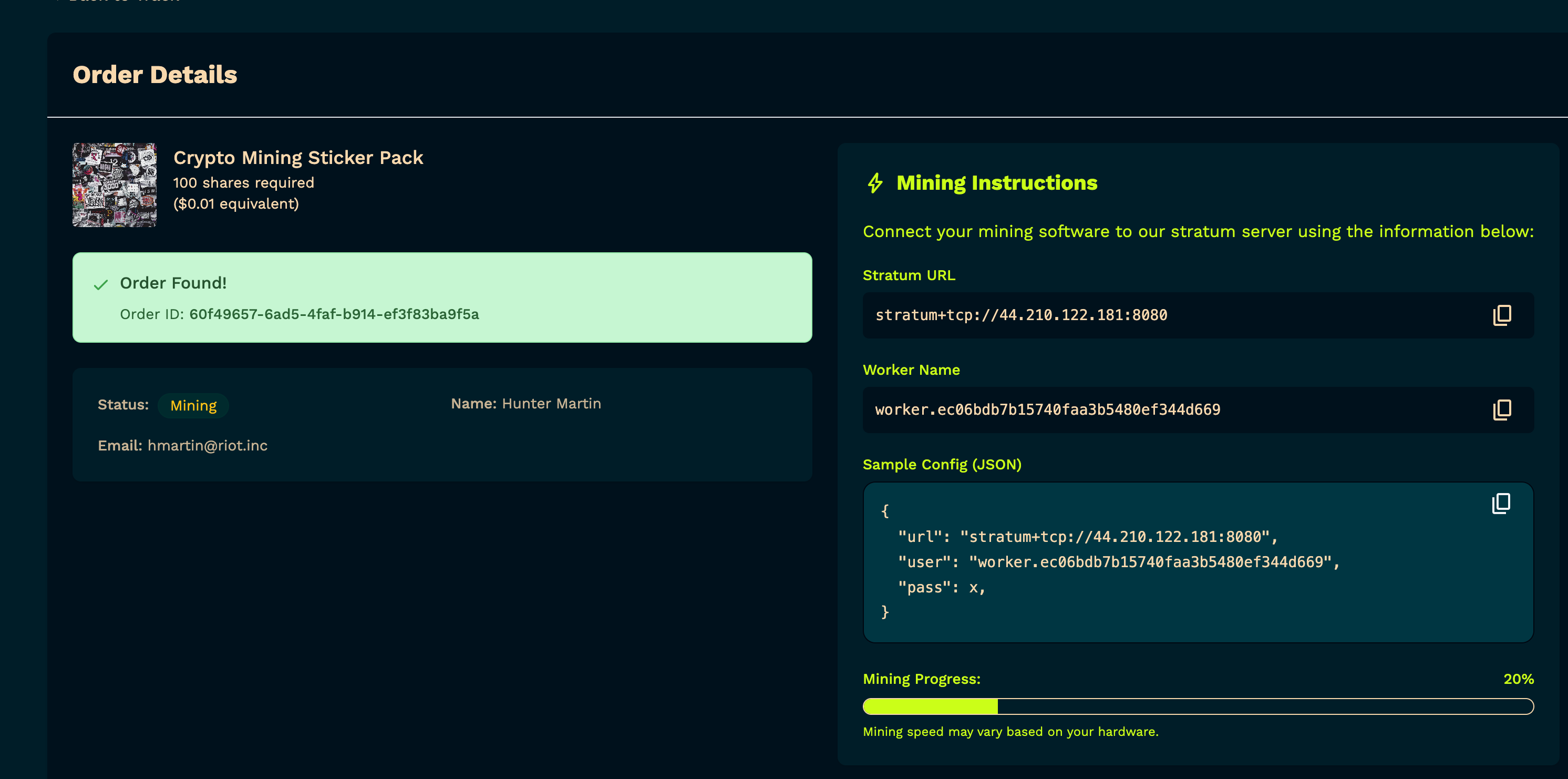Click the Order Details heading
The width and height of the screenshot is (1568, 779).
[x=154, y=75]
